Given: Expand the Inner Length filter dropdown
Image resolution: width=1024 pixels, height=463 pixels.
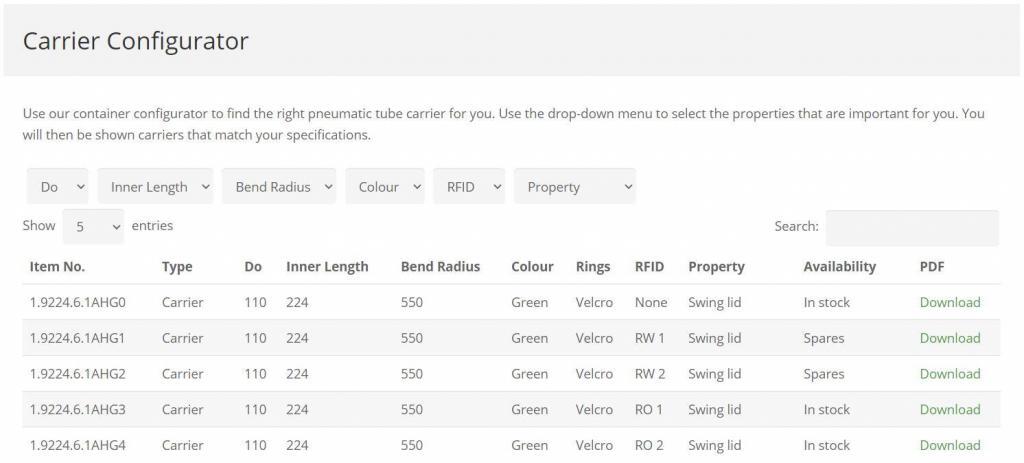Looking at the screenshot, I should [155, 187].
